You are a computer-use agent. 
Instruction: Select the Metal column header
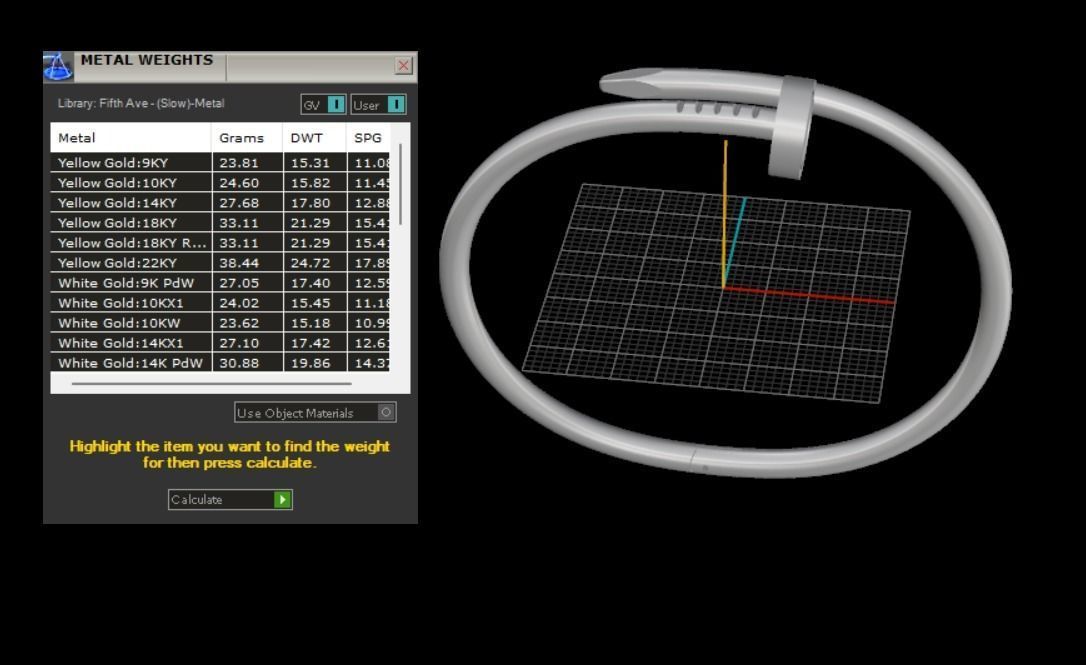[131, 138]
